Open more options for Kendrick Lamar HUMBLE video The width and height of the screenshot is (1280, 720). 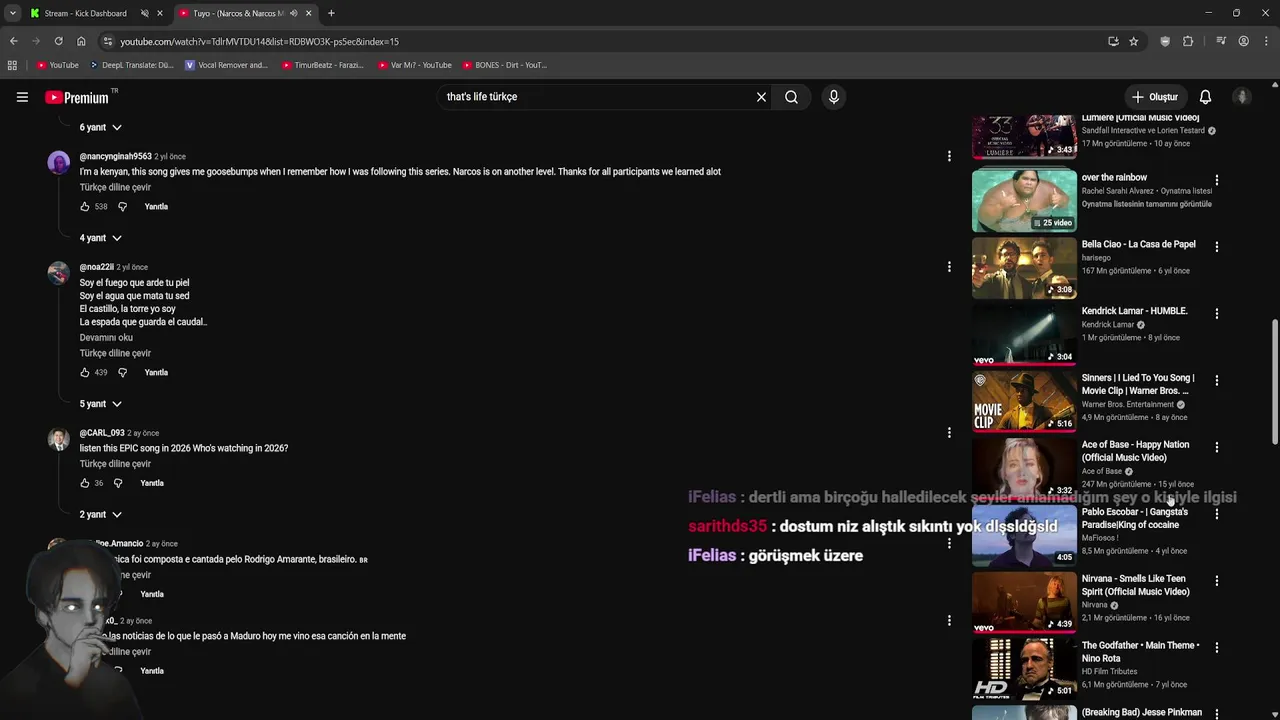tap(1217, 313)
